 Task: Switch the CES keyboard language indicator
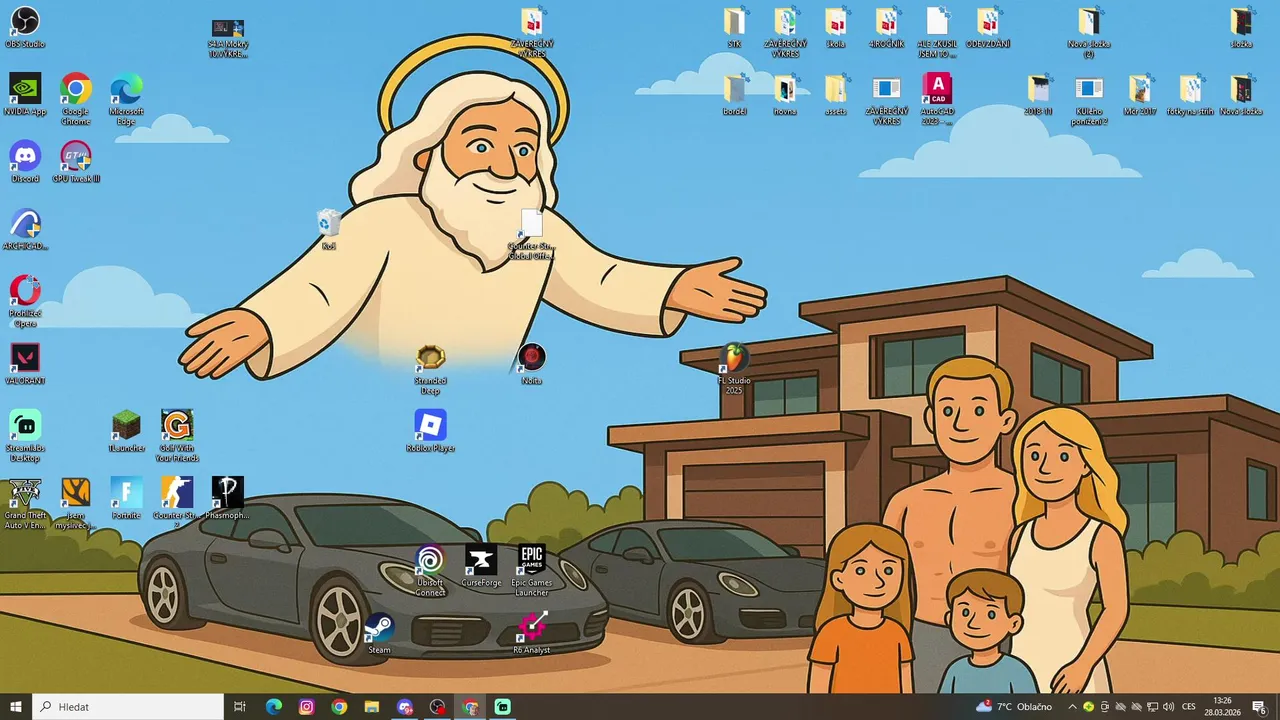pos(1189,707)
